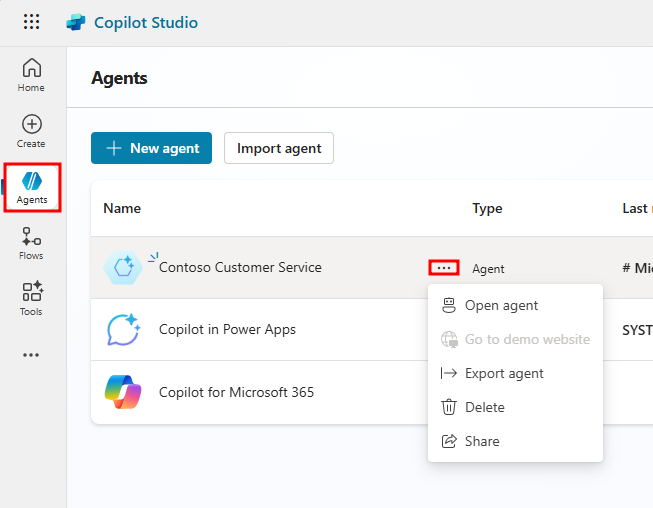Image resolution: width=653 pixels, height=508 pixels.
Task: Expand more sidebar options ellipsis
Action: pos(32,355)
